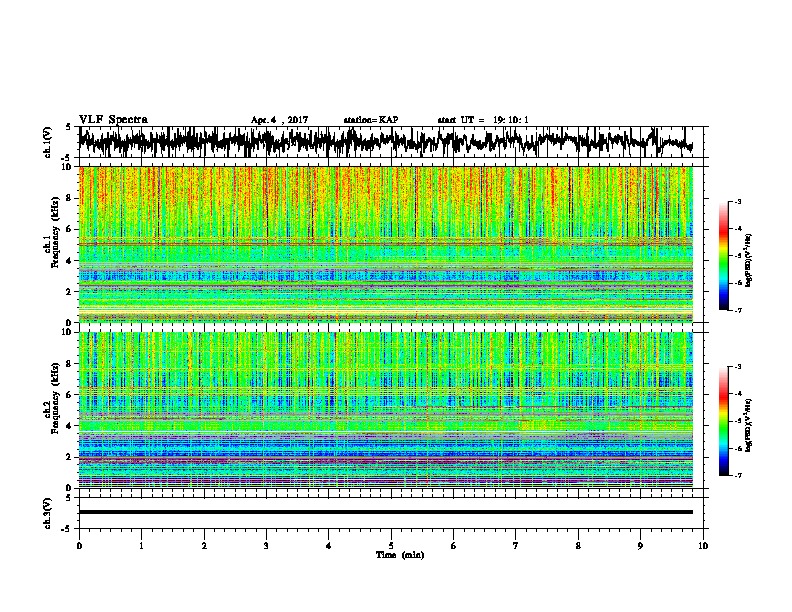The image size is (792, 612).
Task: Click the '1' minute tick label
Action: tap(141, 546)
